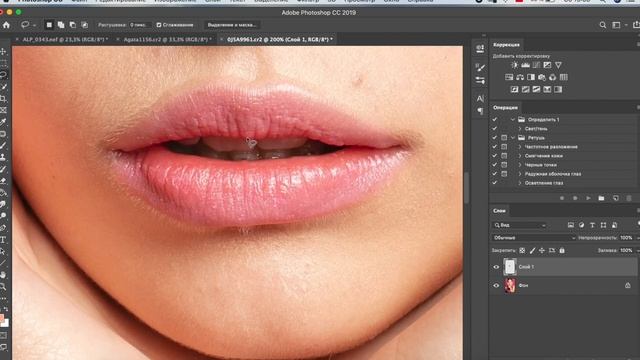The width and height of the screenshot is (640, 360).
Task: Hide the Слой 1 layer
Action: click(496, 267)
